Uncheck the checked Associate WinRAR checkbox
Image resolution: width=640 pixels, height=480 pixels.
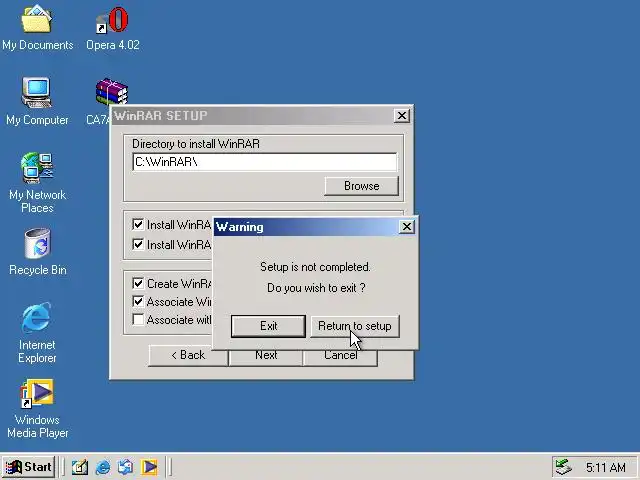[x=138, y=302]
